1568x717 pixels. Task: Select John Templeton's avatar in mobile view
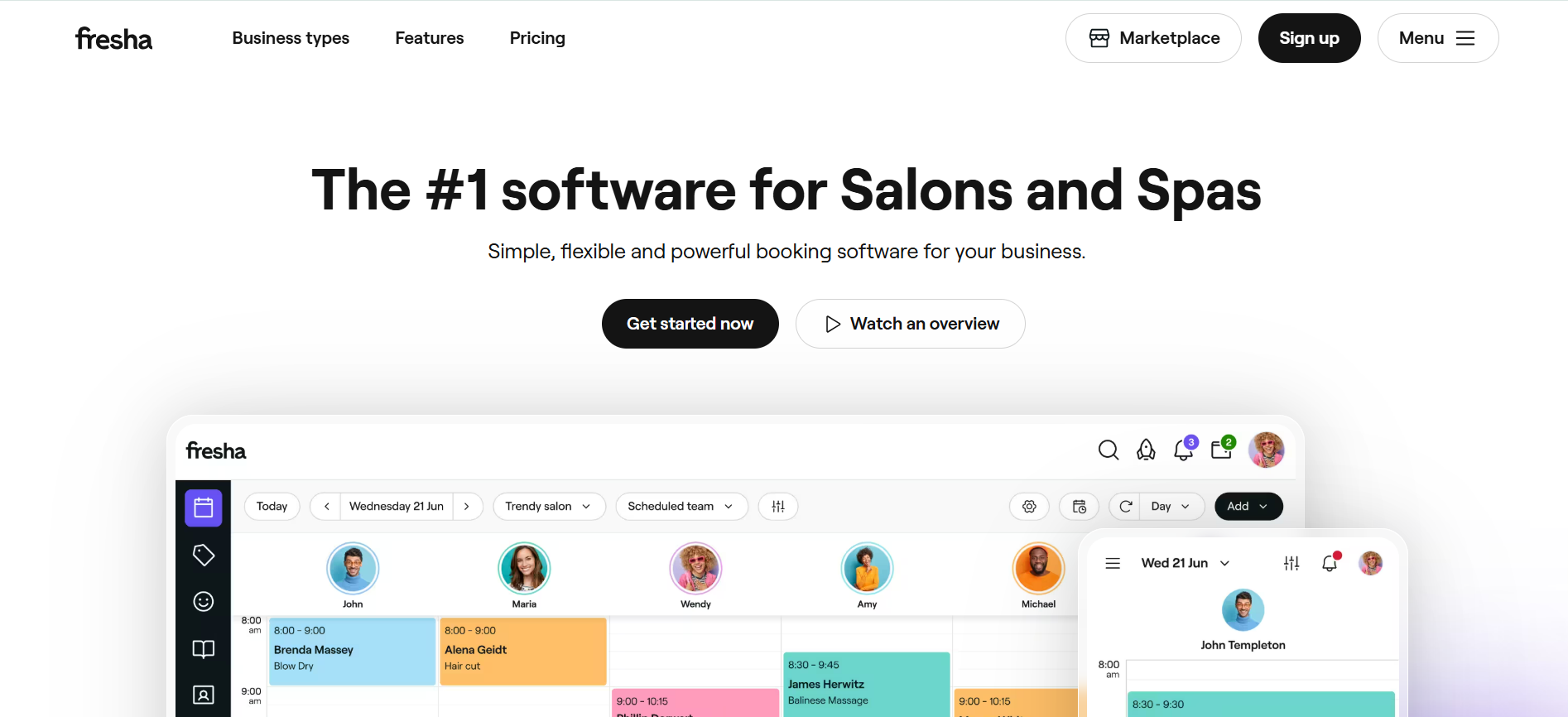[1243, 610]
